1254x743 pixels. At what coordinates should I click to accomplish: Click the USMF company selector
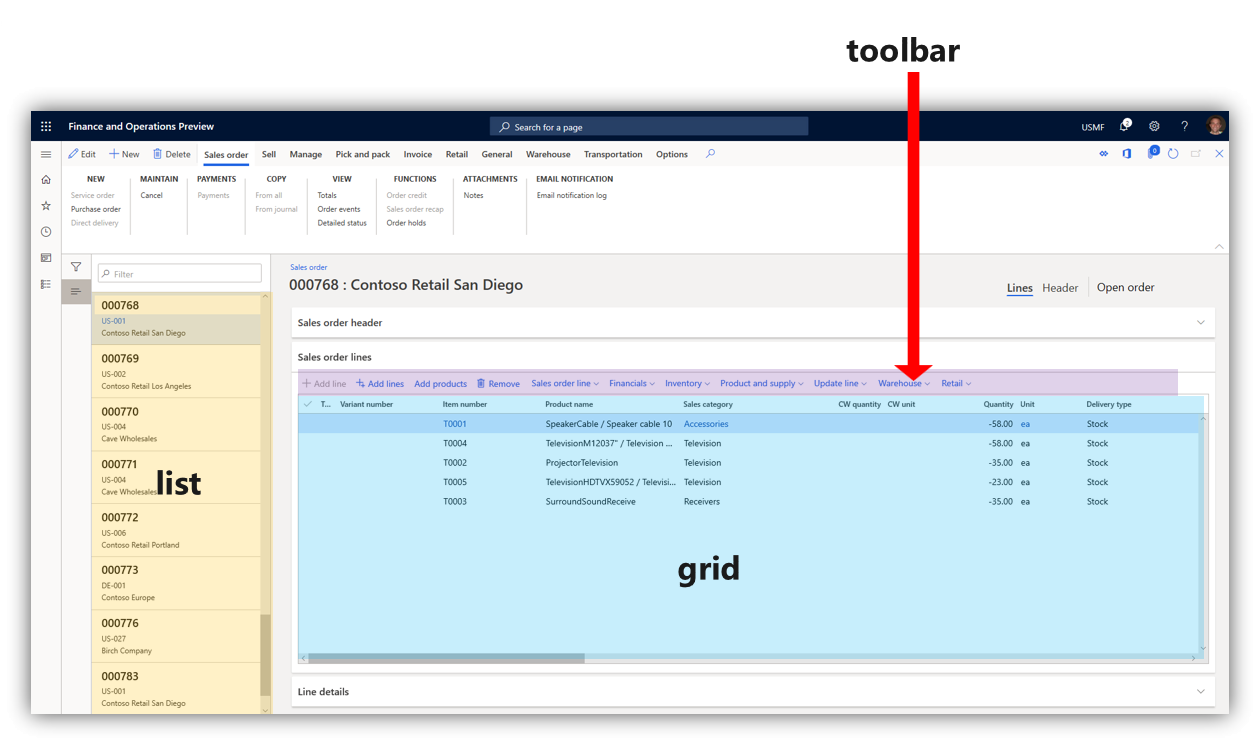tap(1093, 127)
